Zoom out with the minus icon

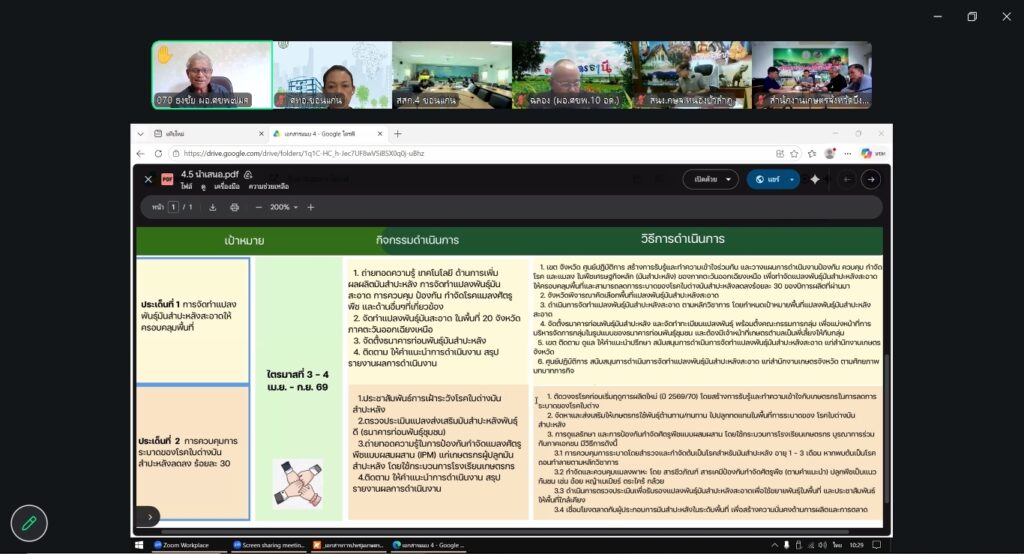(259, 207)
